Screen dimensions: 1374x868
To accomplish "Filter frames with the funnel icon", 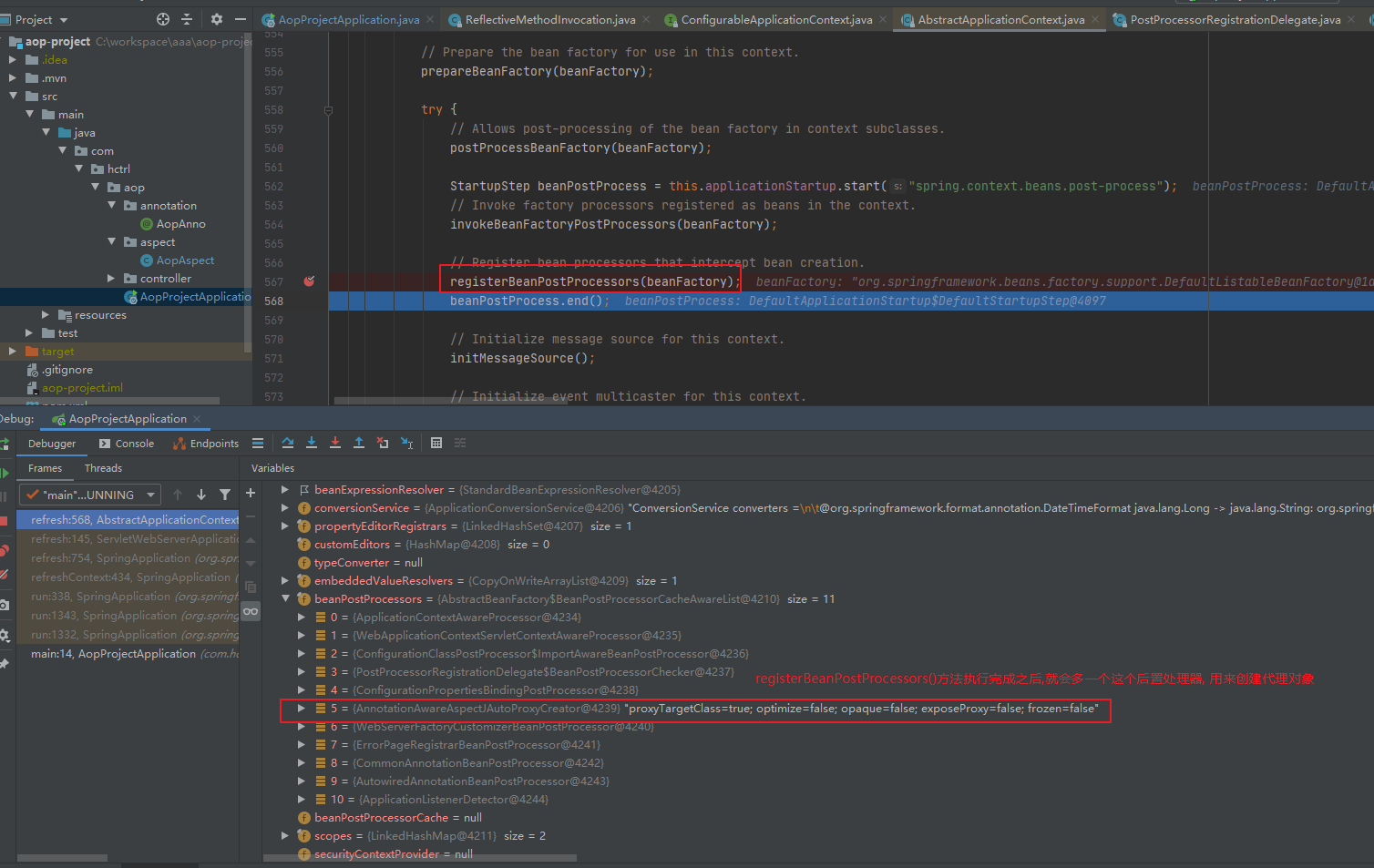I will (x=225, y=495).
